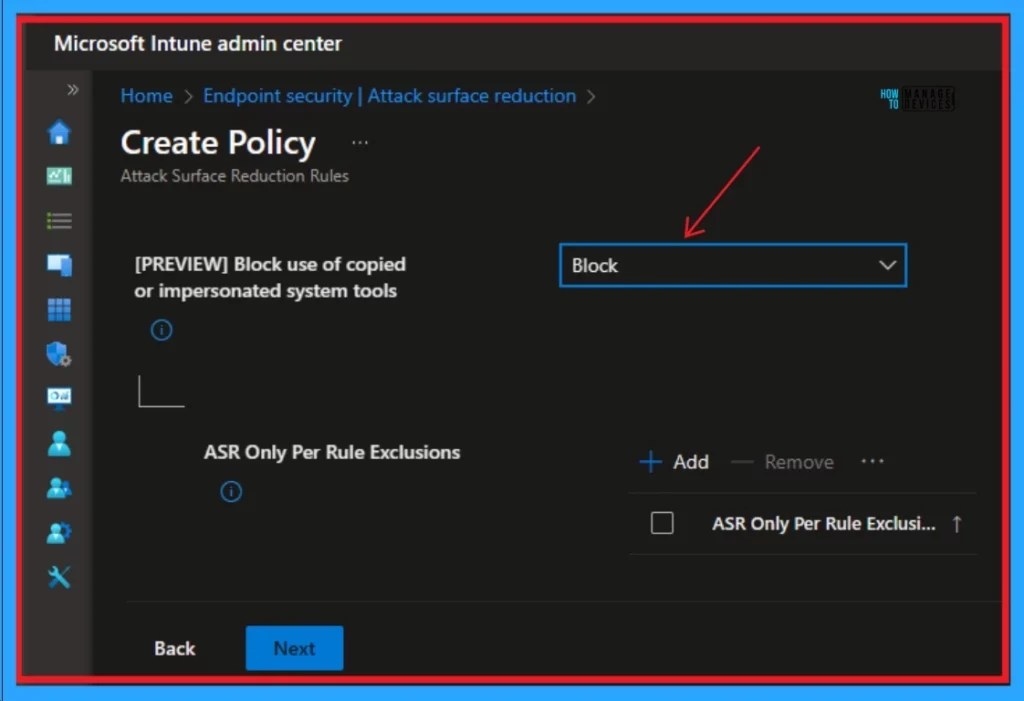Select the Users icon in the sidebar
1024x701 pixels.
tap(59, 443)
